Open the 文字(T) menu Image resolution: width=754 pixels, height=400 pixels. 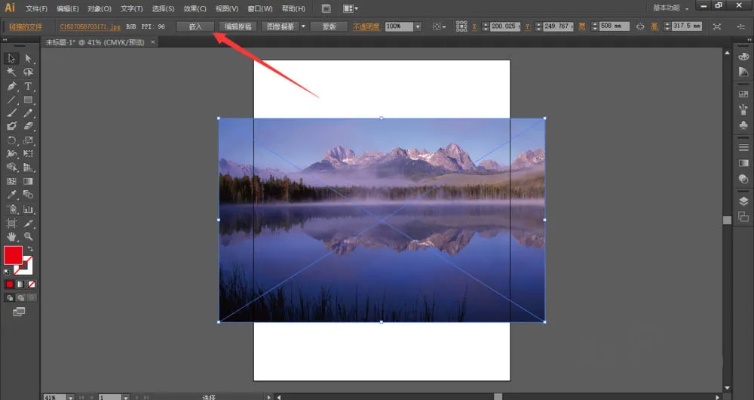click(x=131, y=9)
